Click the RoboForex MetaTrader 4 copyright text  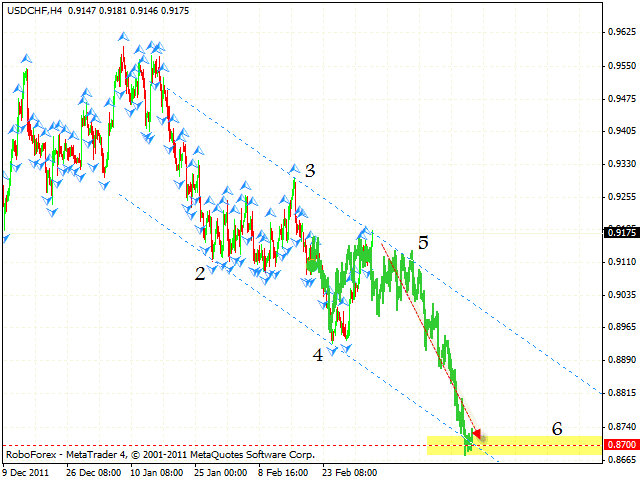click(x=160, y=454)
